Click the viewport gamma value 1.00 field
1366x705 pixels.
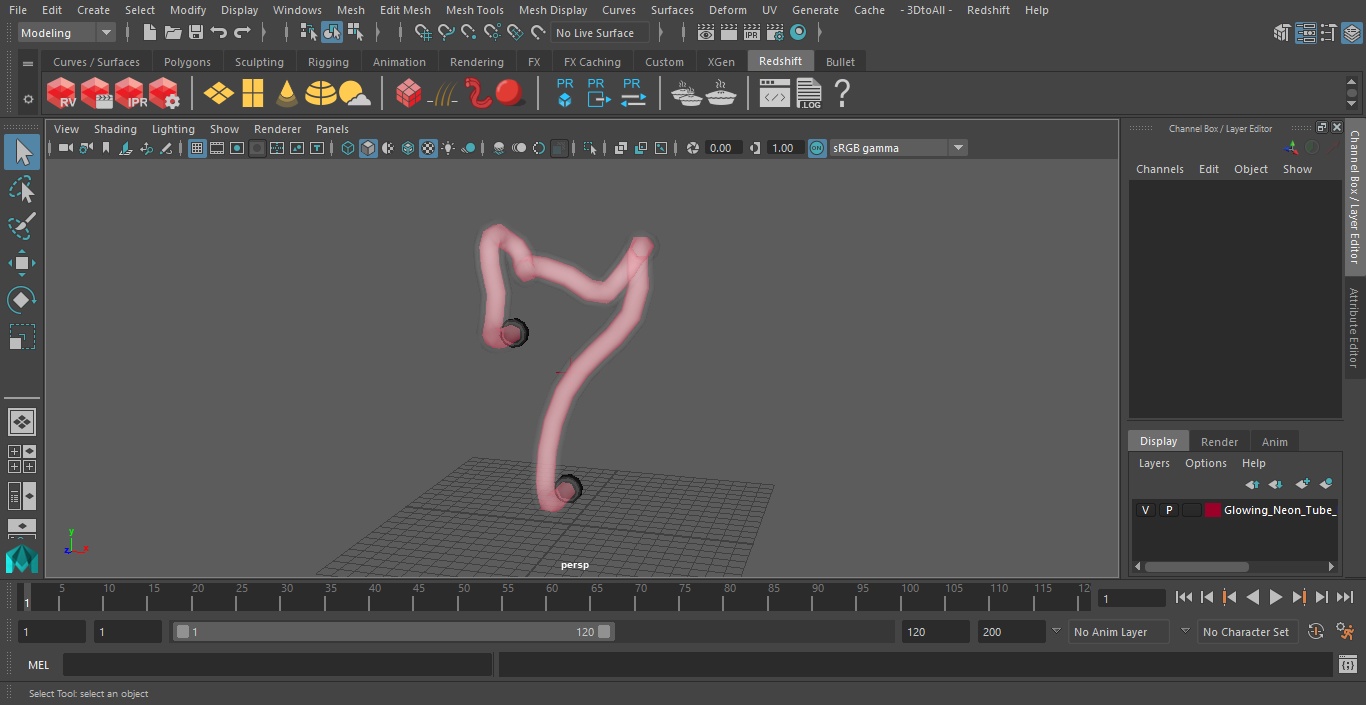(x=783, y=148)
